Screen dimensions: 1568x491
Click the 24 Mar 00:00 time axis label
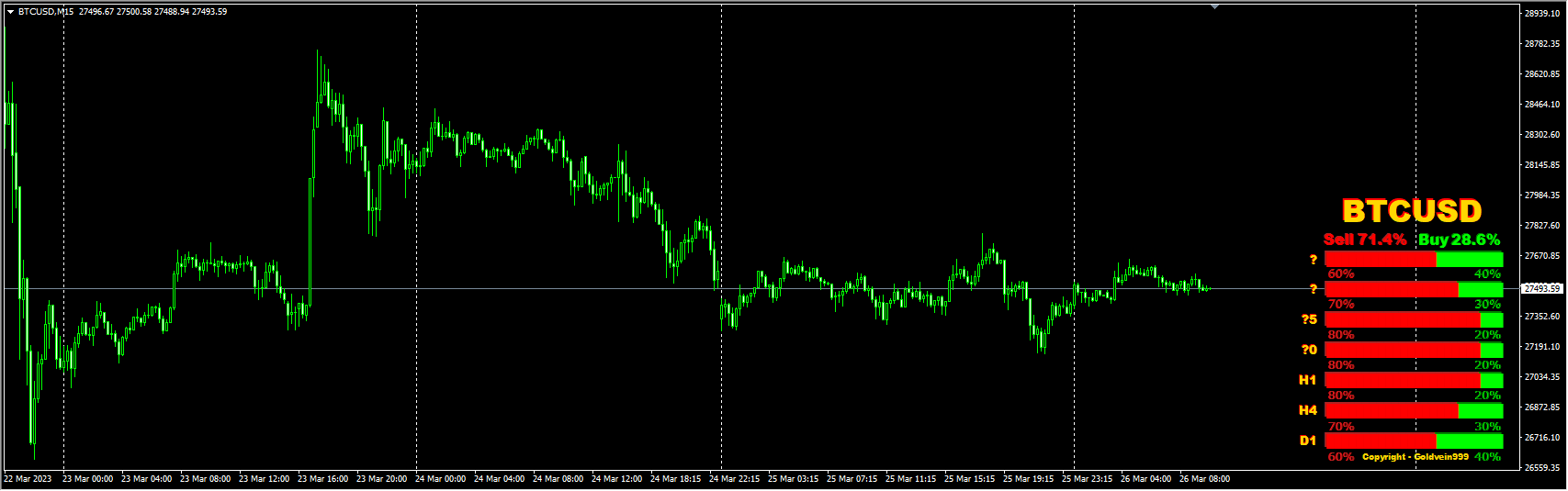pos(440,479)
